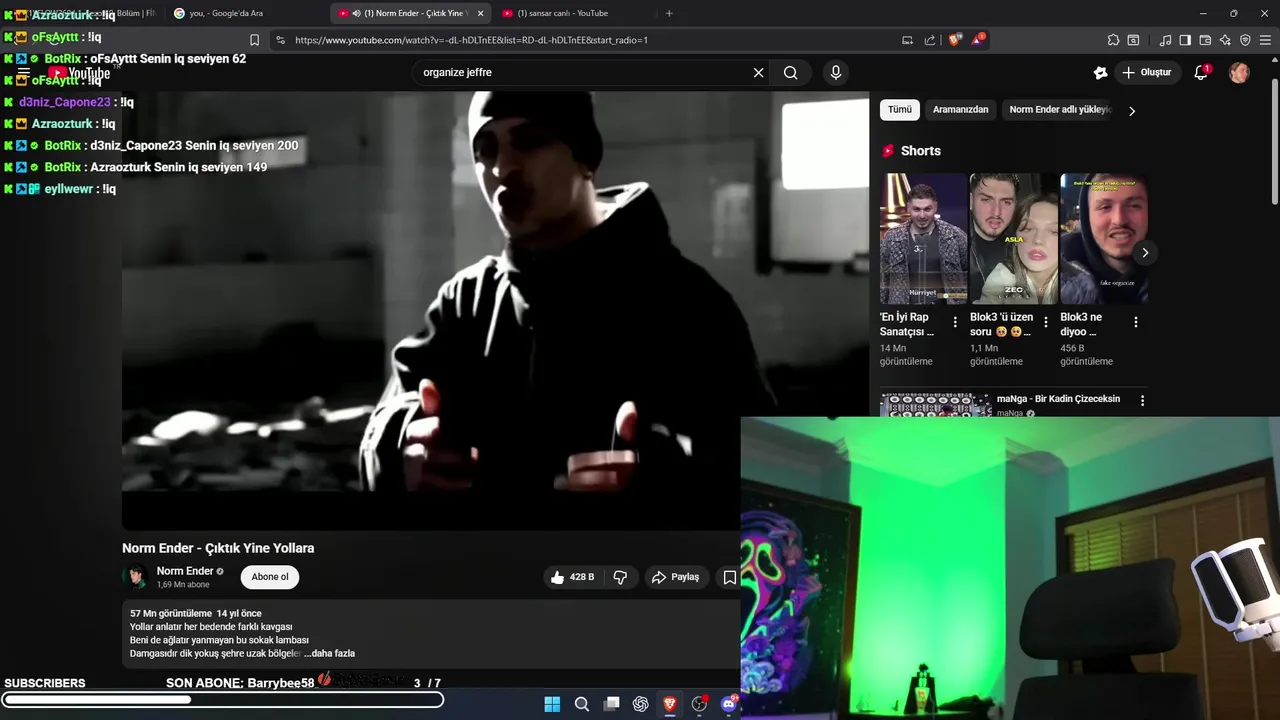Open YouTube notifications bell

coord(1201,72)
